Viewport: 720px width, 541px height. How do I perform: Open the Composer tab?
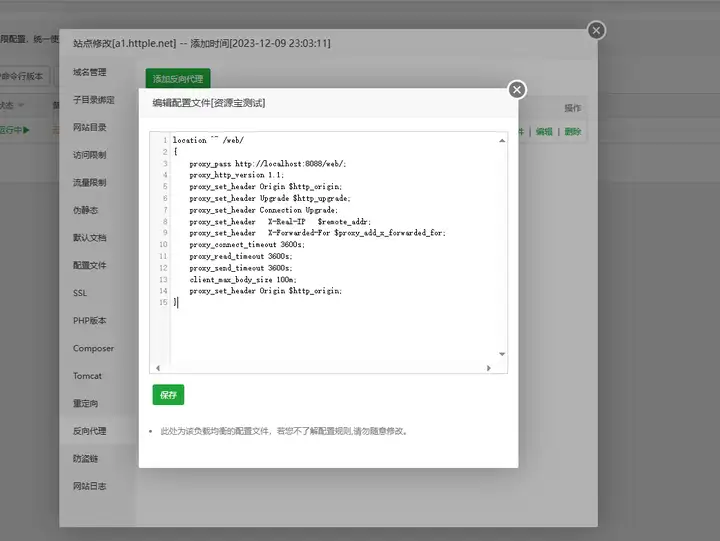tap(93, 348)
